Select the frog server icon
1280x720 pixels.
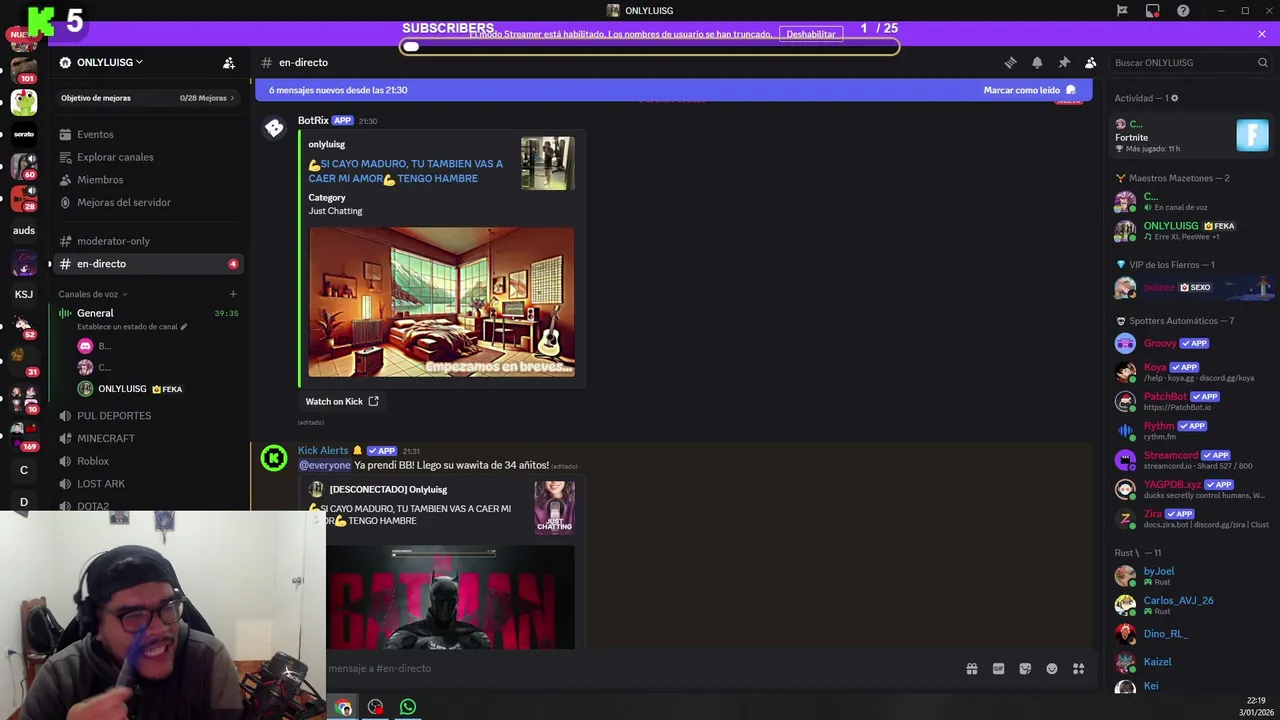coord(24,102)
